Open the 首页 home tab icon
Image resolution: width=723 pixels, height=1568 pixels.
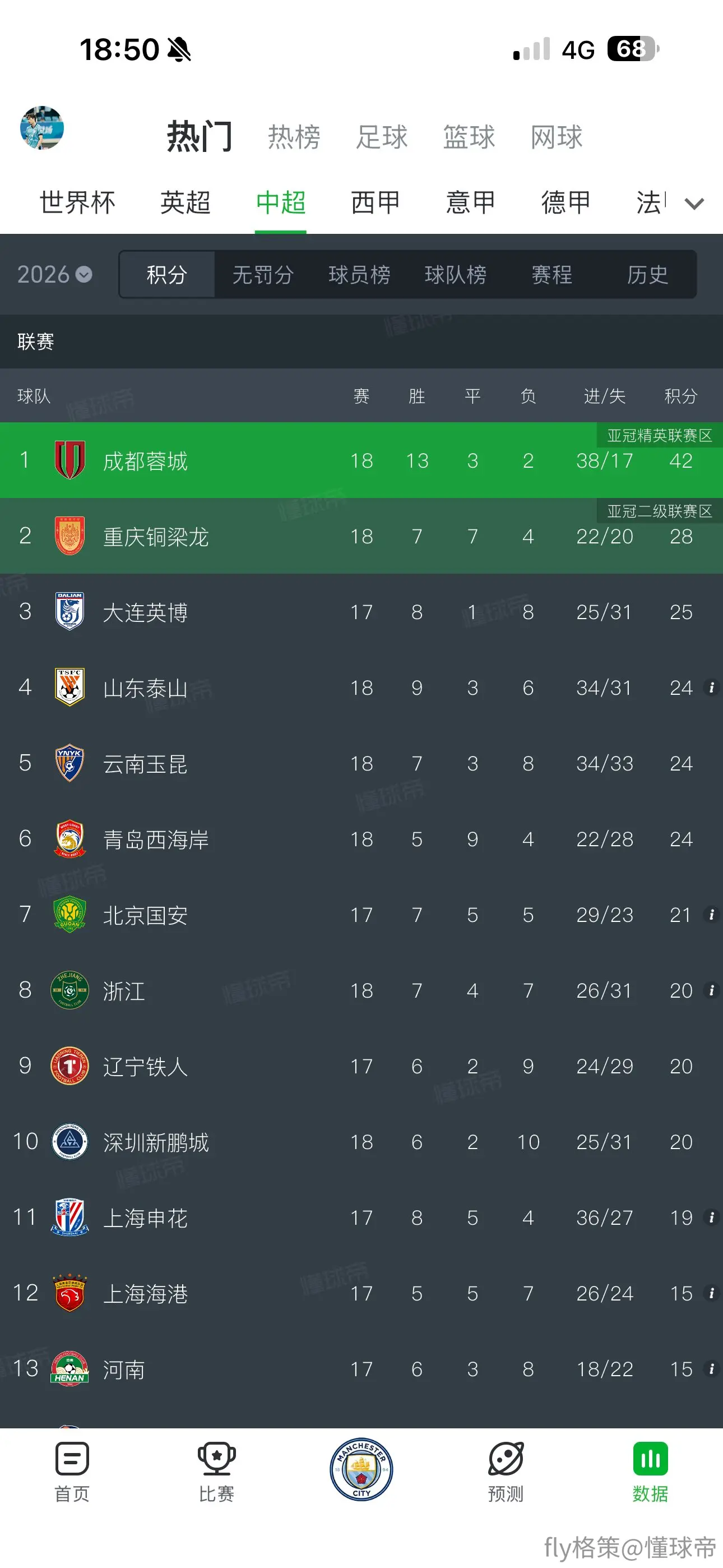[x=72, y=1458]
